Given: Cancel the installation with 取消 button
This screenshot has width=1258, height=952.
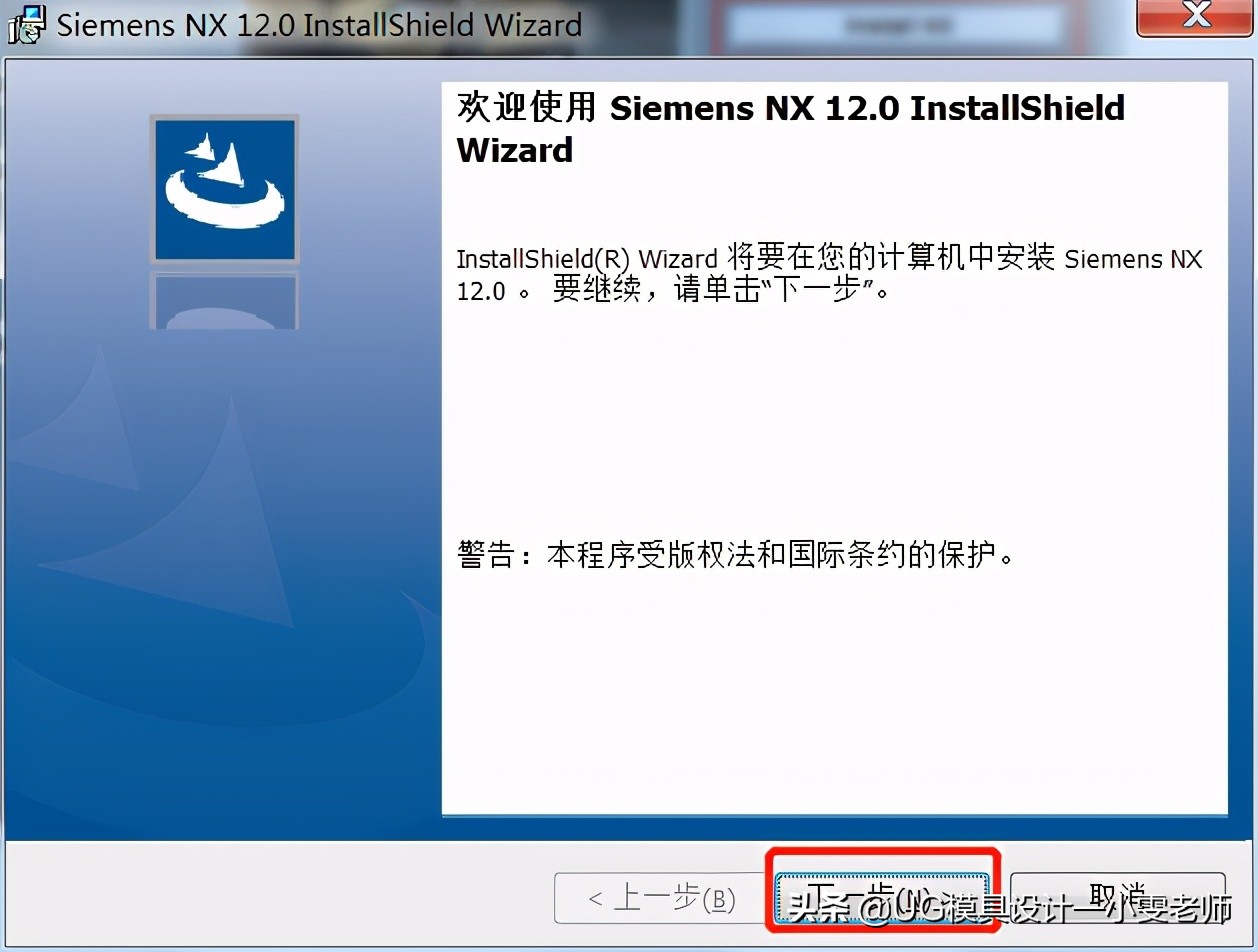Looking at the screenshot, I should coord(1117,897).
